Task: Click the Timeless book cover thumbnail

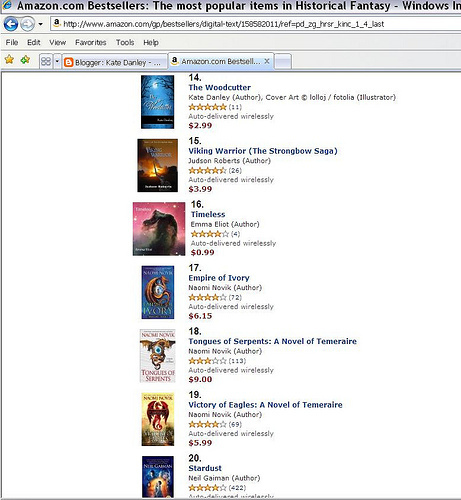Action: pos(159,229)
